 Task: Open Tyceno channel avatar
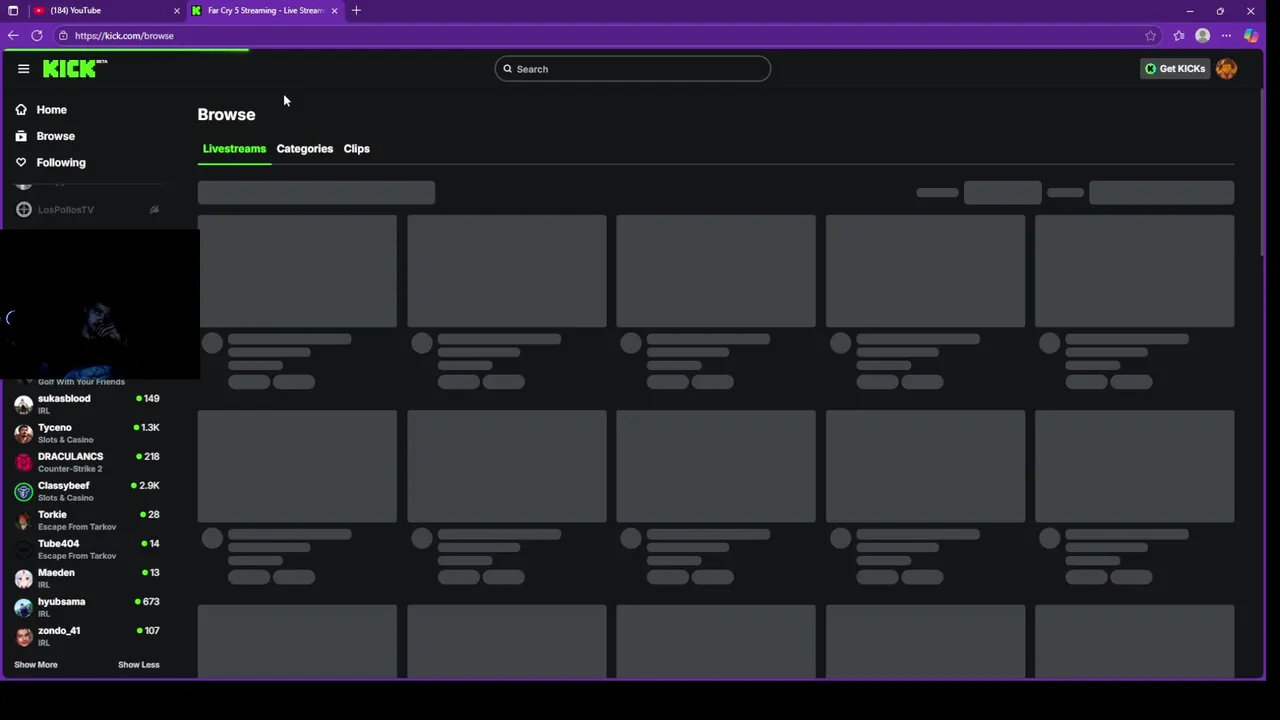click(23, 433)
